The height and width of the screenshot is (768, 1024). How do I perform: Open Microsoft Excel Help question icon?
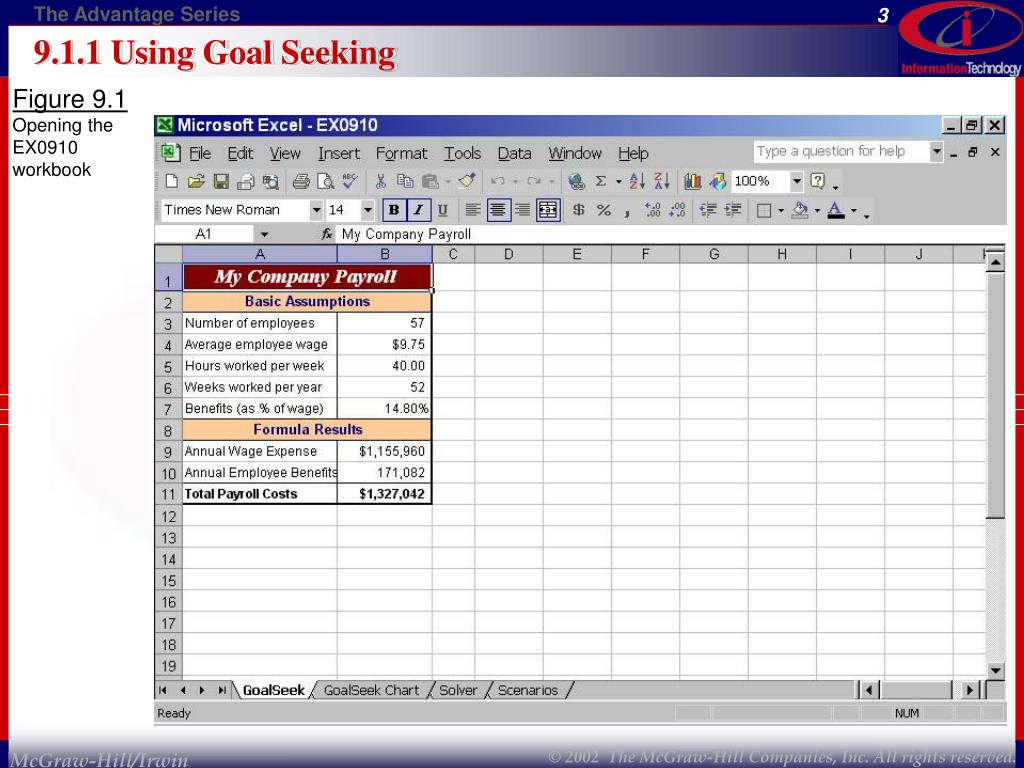pyautogui.click(x=818, y=181)
